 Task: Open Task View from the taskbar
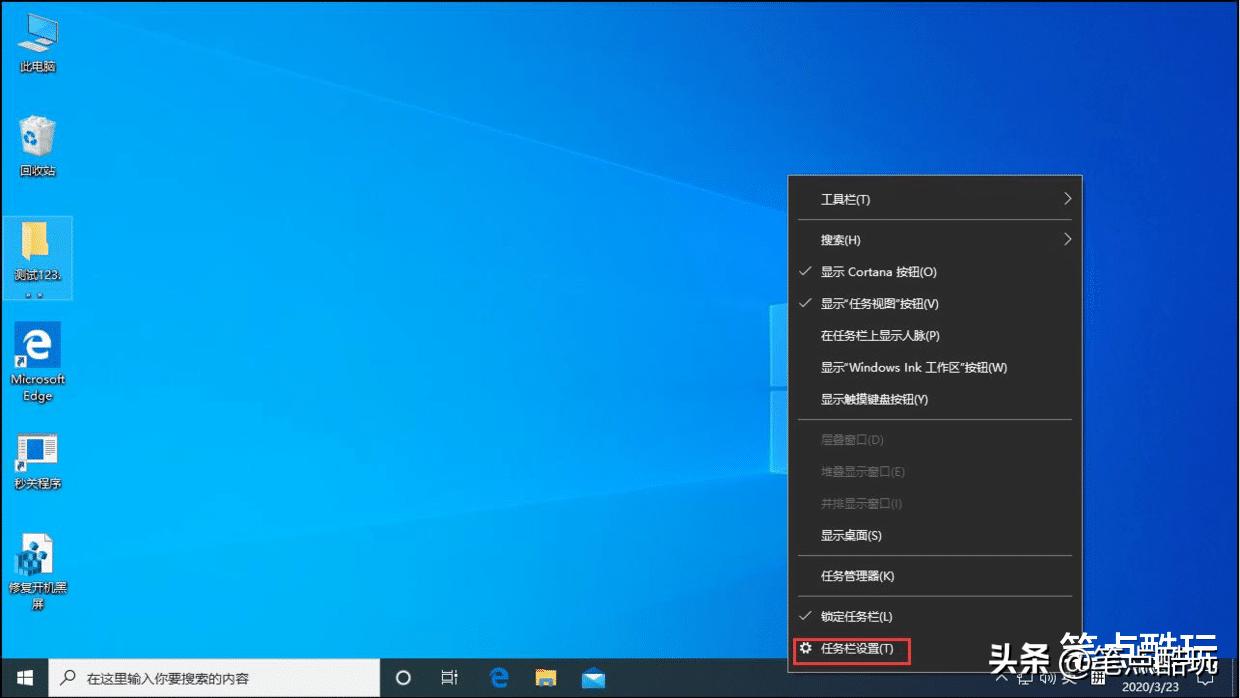point(449,677)
